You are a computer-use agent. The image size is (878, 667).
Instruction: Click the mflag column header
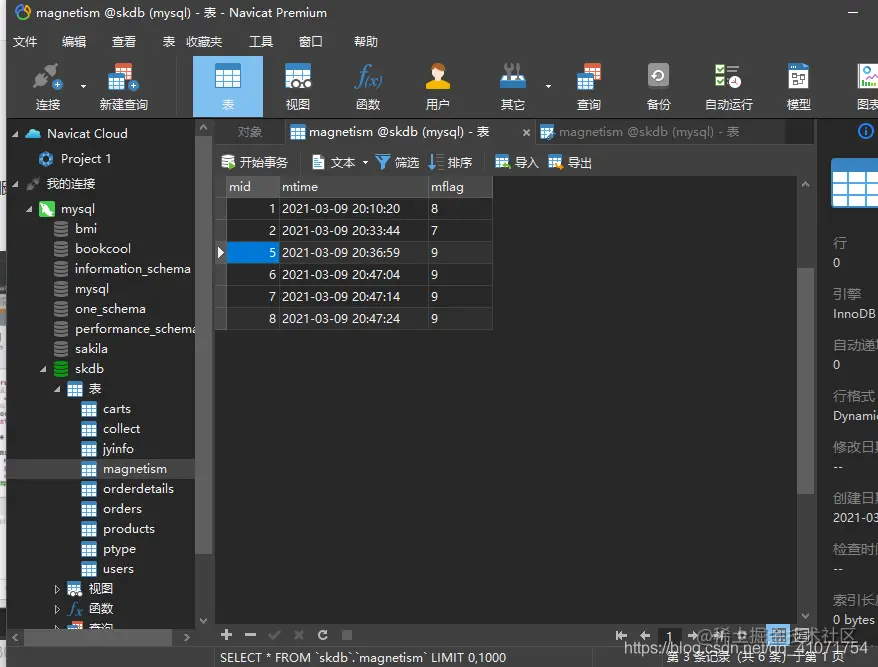(460, 187)
